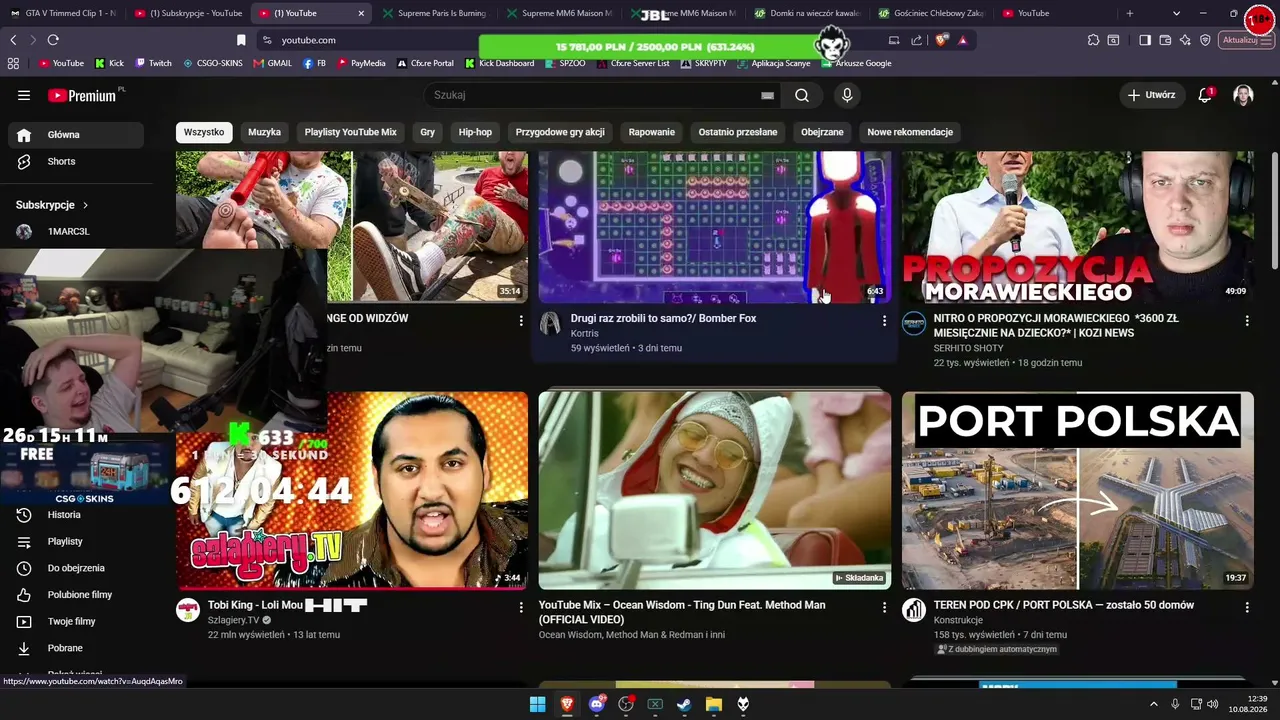
Task: Click the Konstrukcje channel avatar
Action: pos(914,610)
